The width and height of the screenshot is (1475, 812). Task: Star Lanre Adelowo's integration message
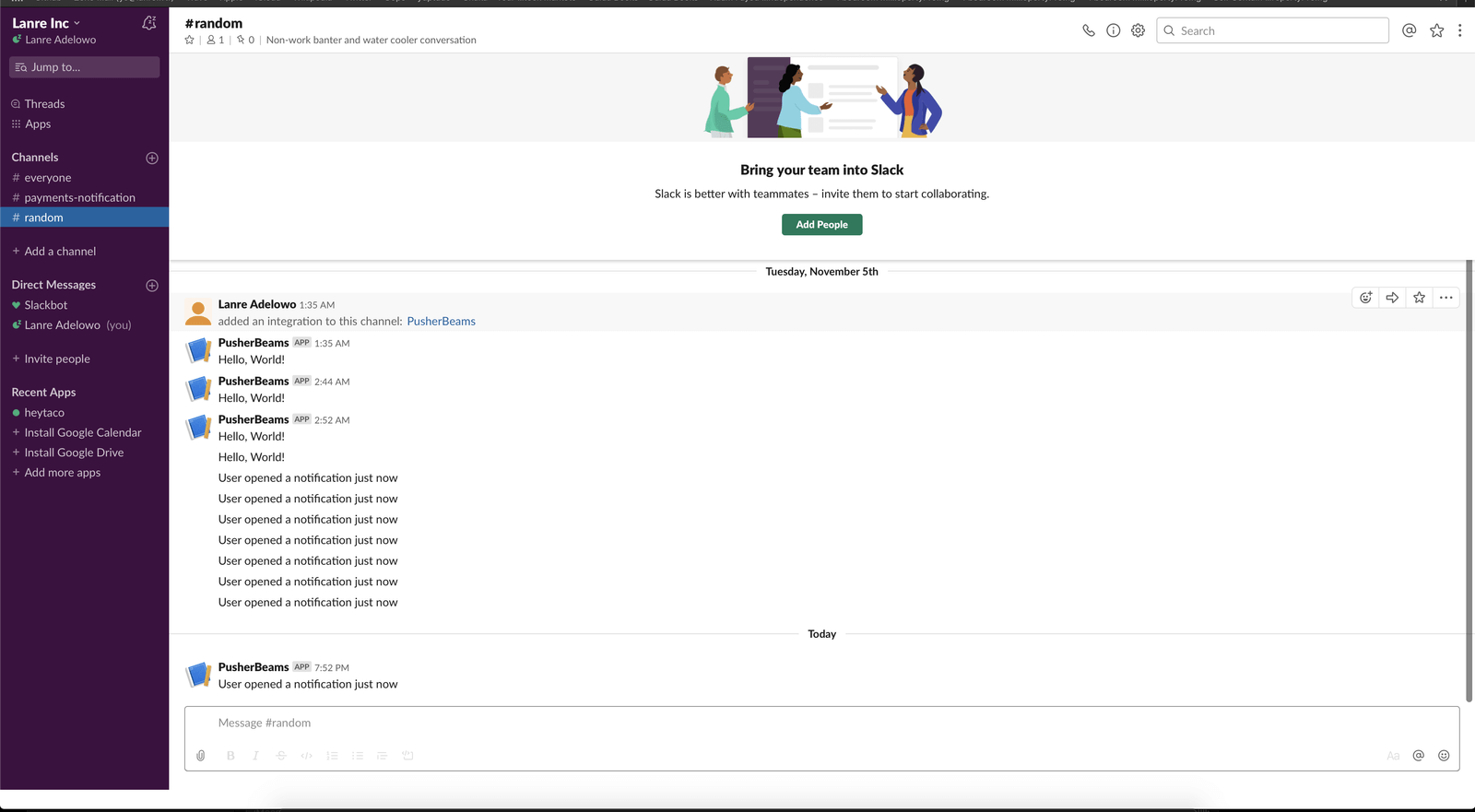[x=1420, y=298]
